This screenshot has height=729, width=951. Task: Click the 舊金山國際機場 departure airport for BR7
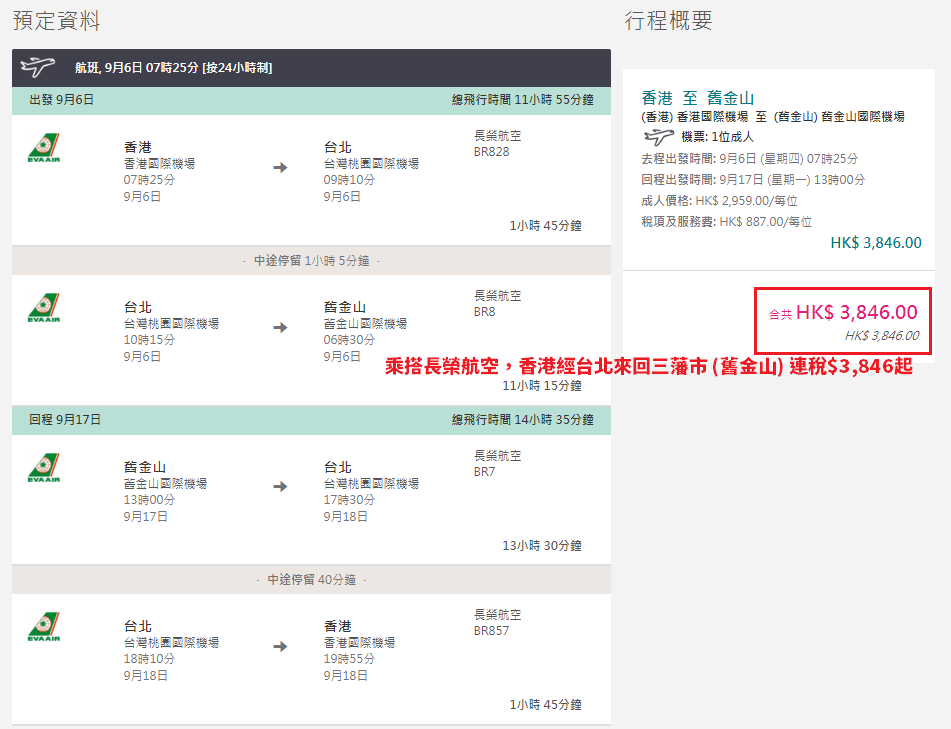(x=166, y=484)
